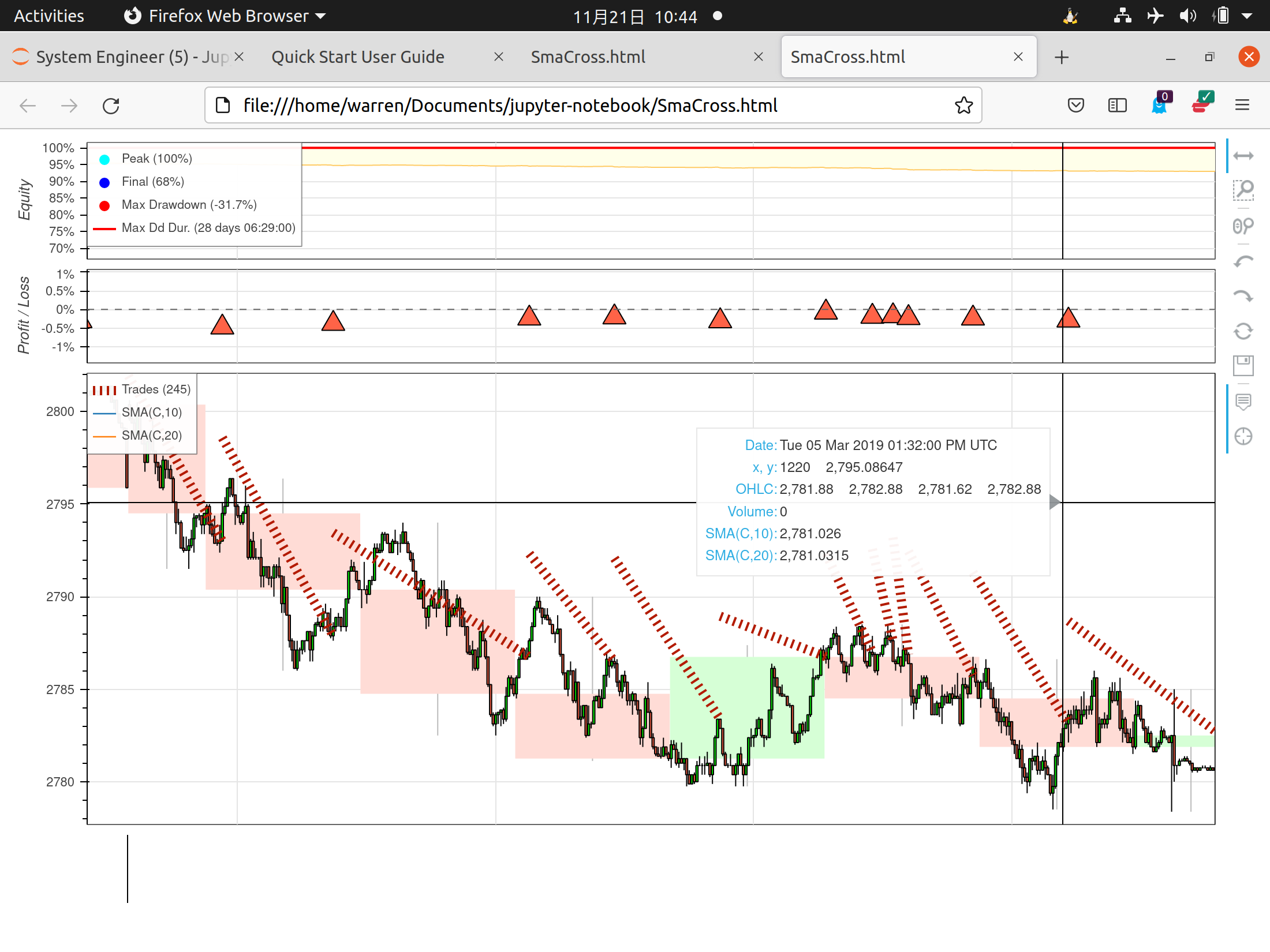Go back with the browser back arrow
Image resolution: width=1270 pixels, height=952 pixels.
point(28,106)
